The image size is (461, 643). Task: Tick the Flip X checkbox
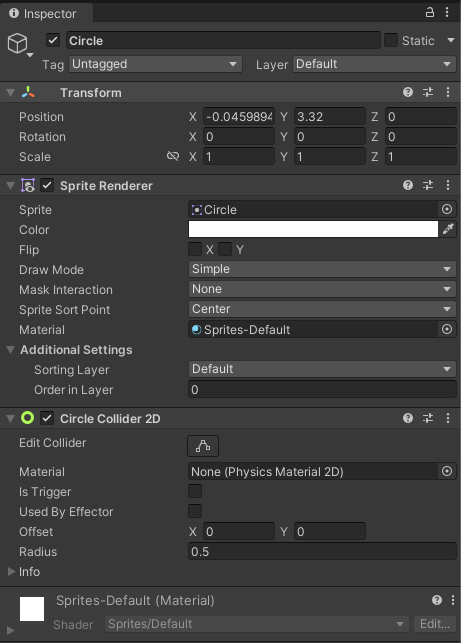coord(195,249)
